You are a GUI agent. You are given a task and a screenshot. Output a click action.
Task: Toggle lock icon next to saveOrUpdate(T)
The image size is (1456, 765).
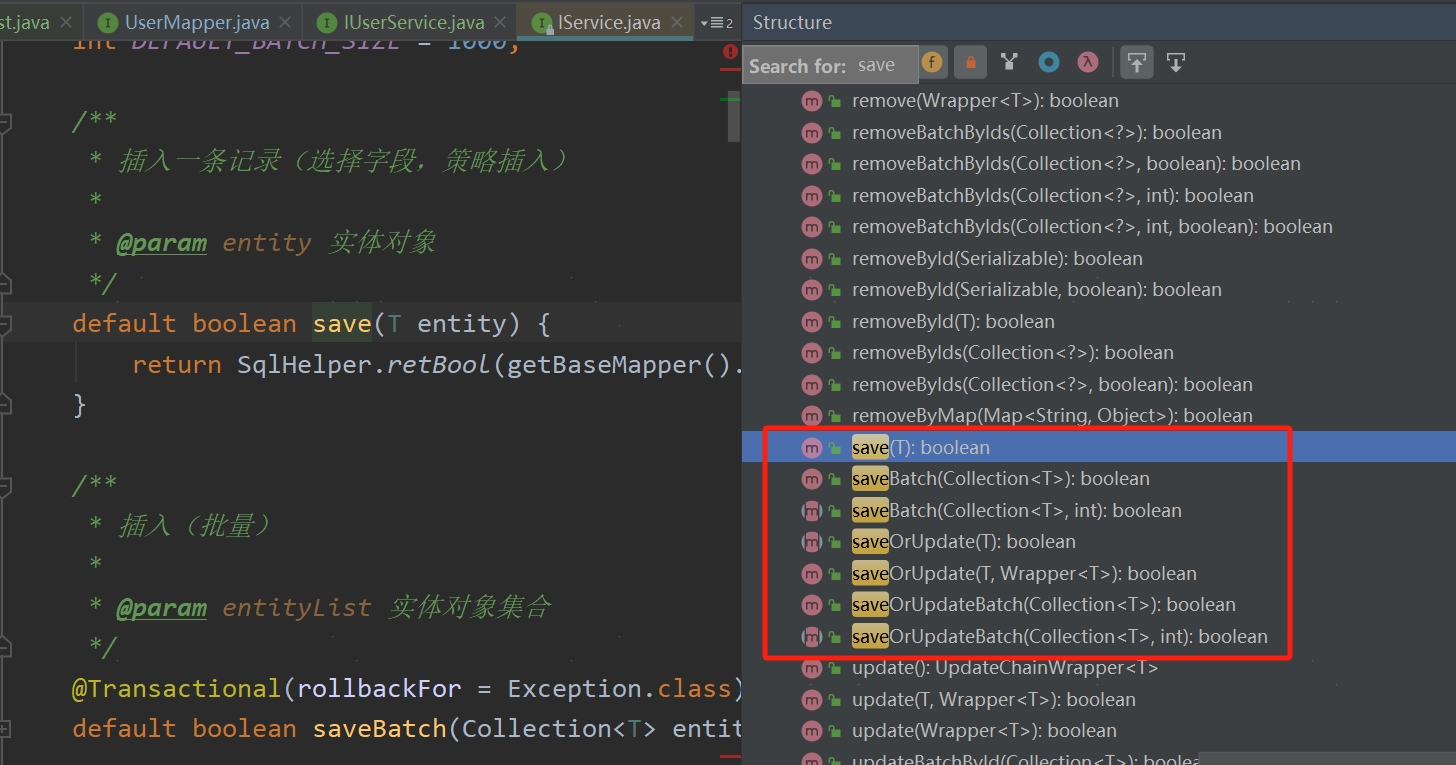[834, 541]
